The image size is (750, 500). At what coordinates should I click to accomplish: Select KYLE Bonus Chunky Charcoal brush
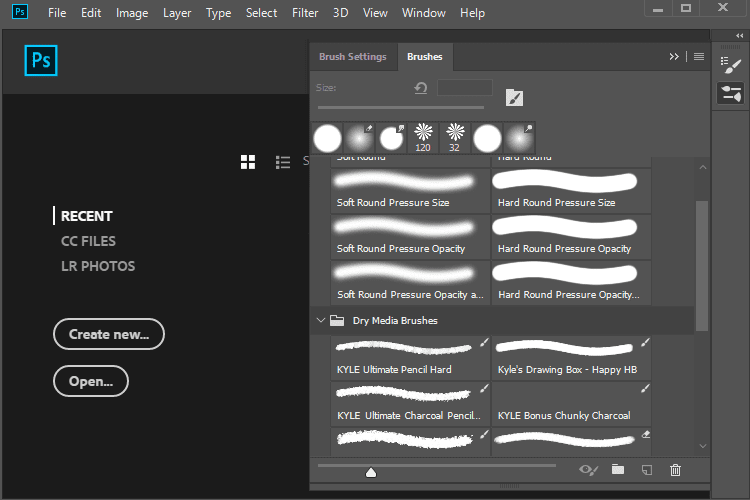[571, 403]
